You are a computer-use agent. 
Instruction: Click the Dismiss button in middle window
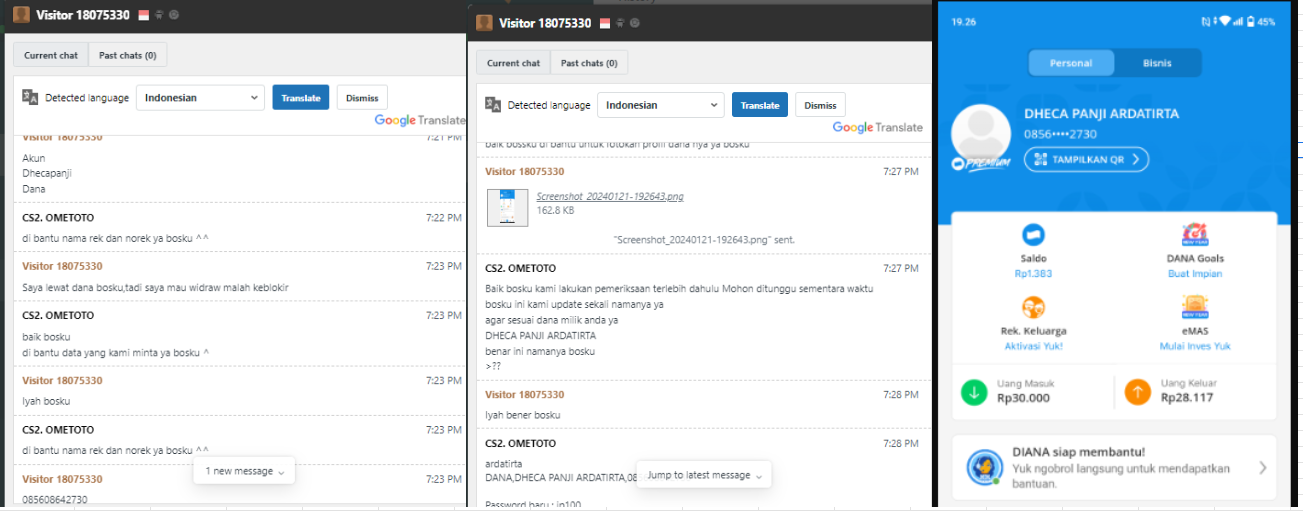pyautogui.click(x=820, y=105)
